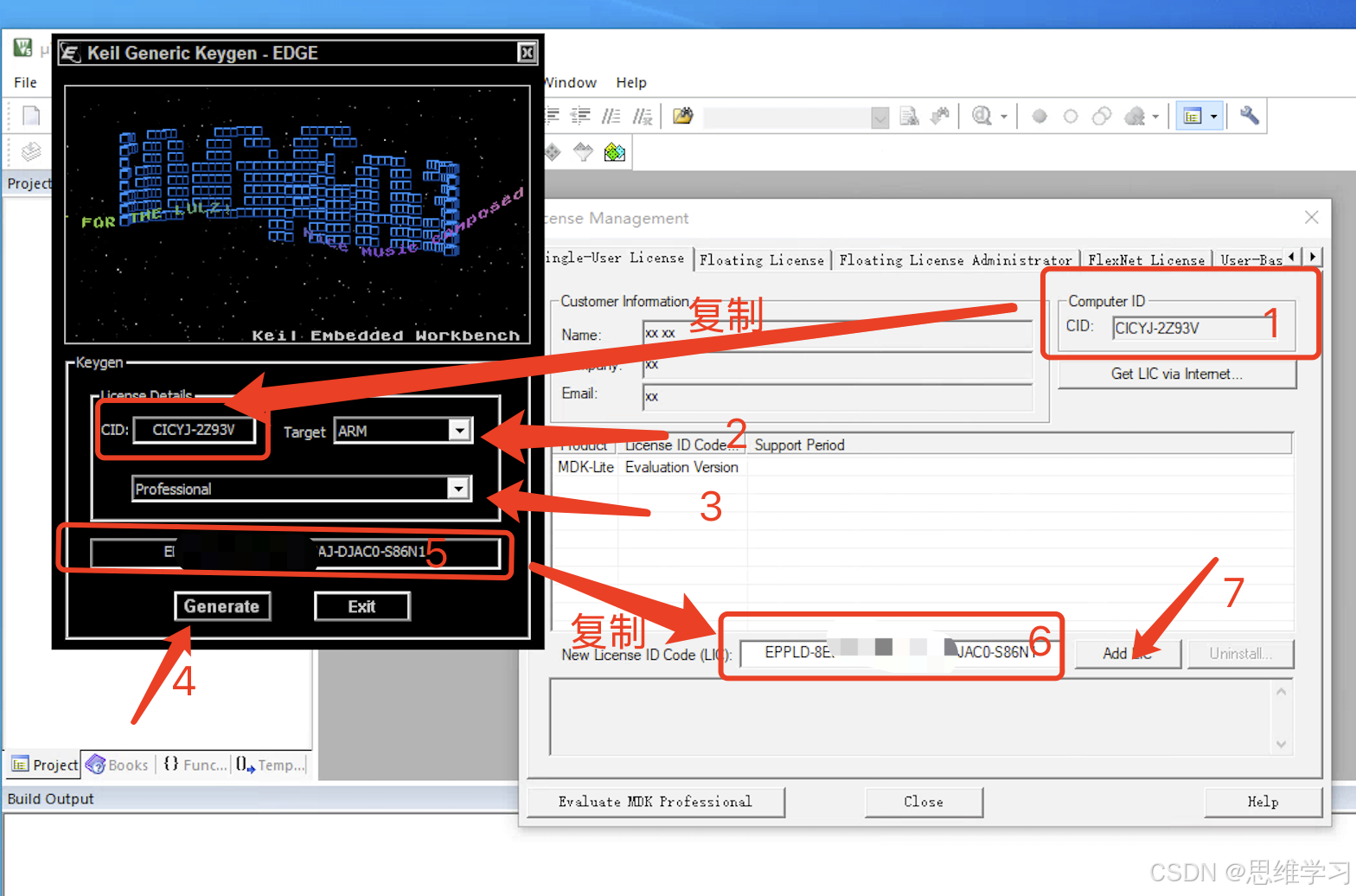Create a new file with the toolbar icon
The image size is (1356, 896).
point(31,116)
